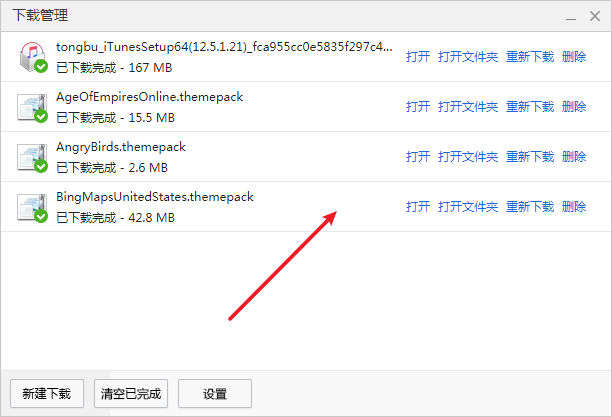The image size is (612, 417).
Task: Open the BingMapsUnitedStates.themepack file
Action: coord(418,207)
